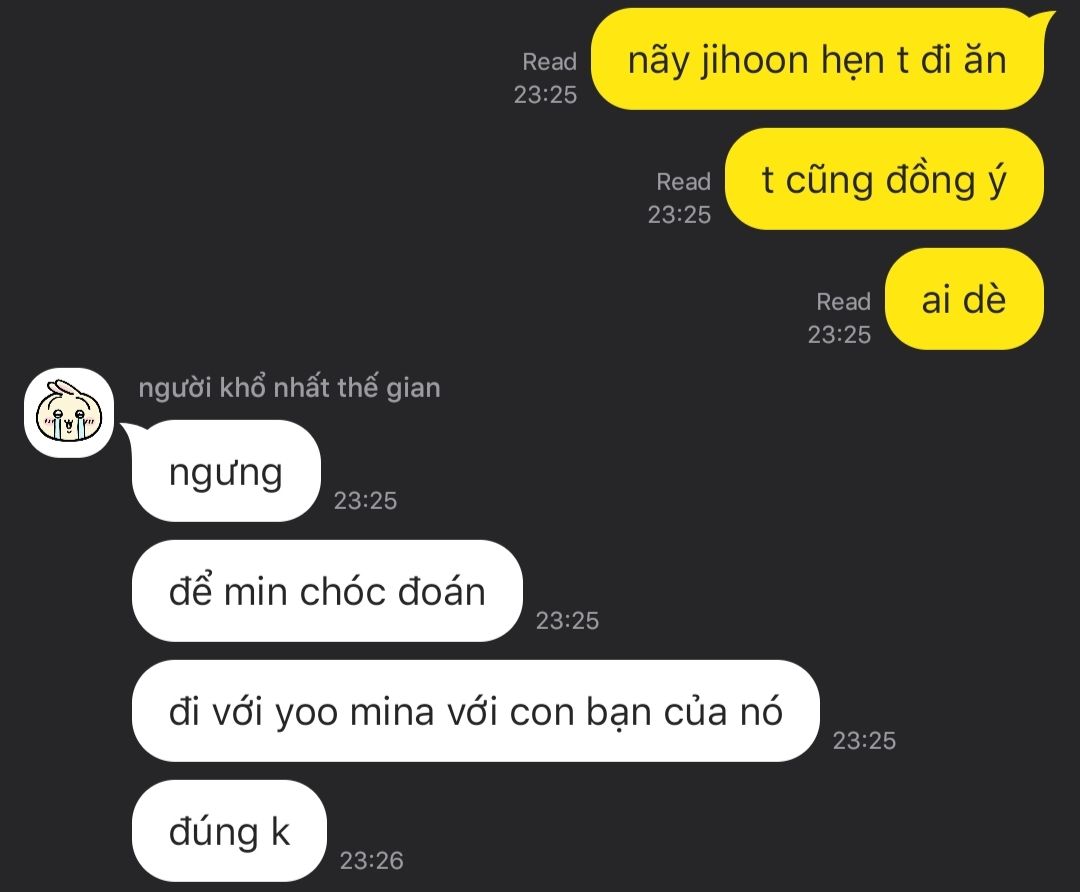Tap the bubble tail of 'ngưng' message

tap(129, 431)
